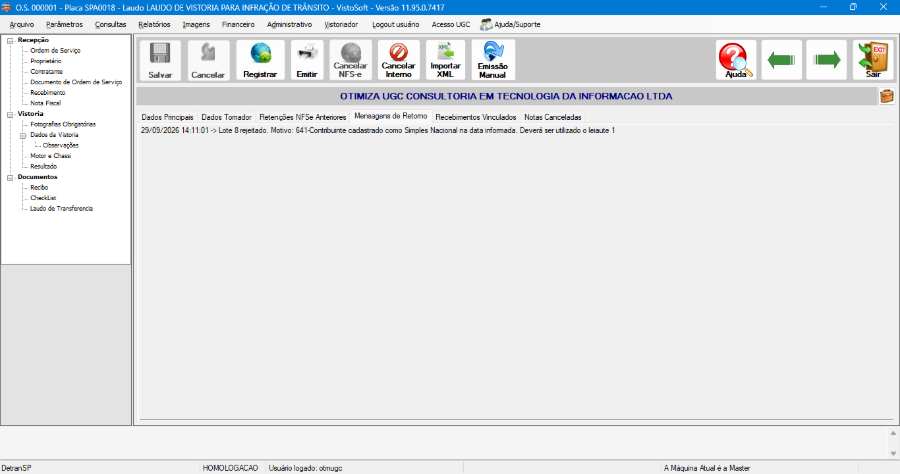This screenshot has height=474, width=900.
Task: Switch to Retenções NFSe Anteriores tab
Action: point(302,117)
